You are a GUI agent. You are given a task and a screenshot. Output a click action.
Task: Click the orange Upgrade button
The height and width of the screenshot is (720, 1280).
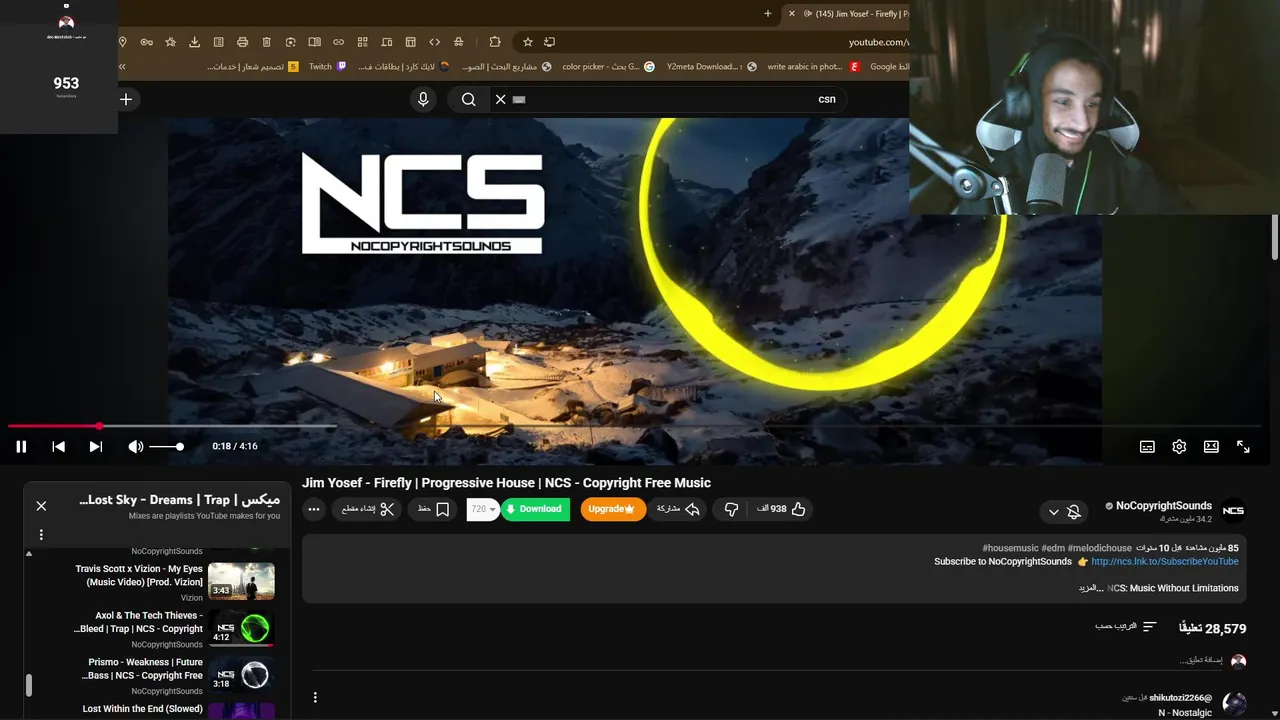[612, 509]
